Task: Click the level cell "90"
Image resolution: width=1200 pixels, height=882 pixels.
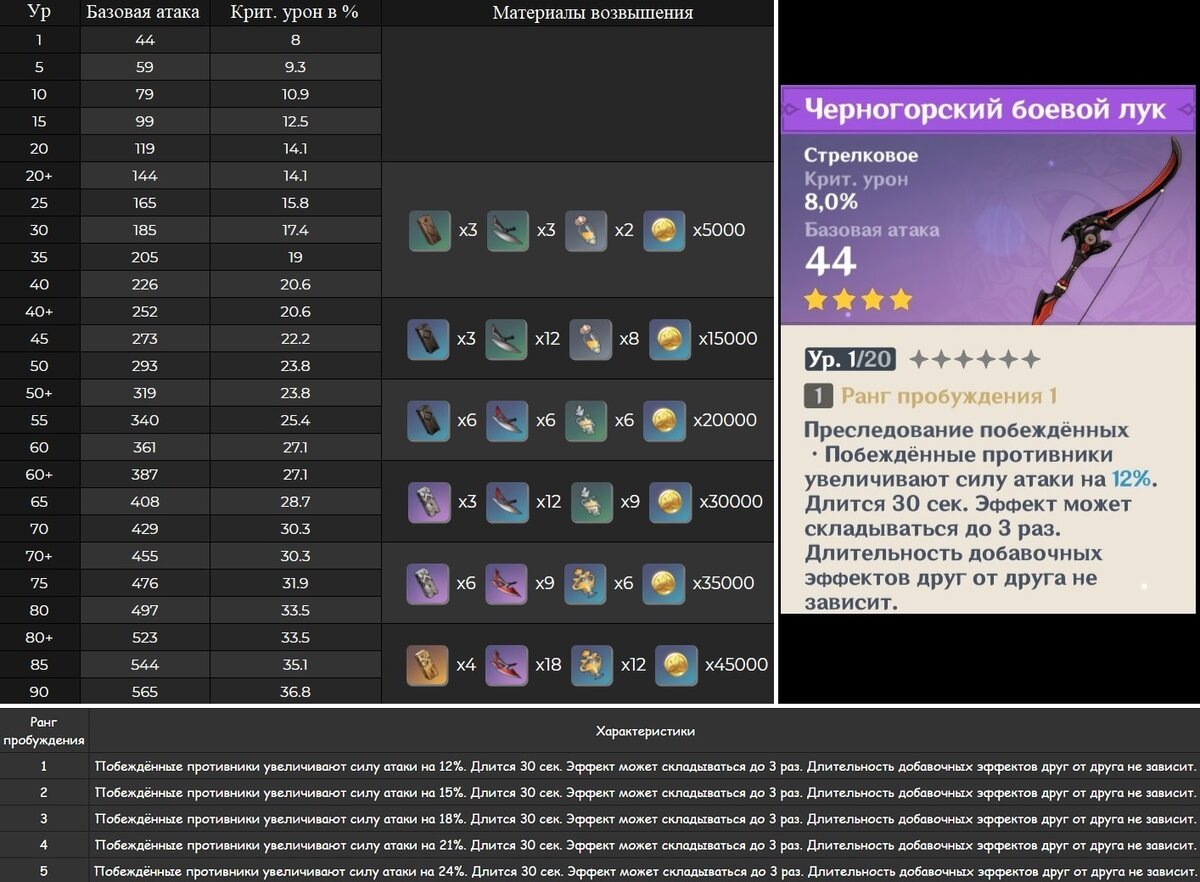Action: [x=39, y=692]
